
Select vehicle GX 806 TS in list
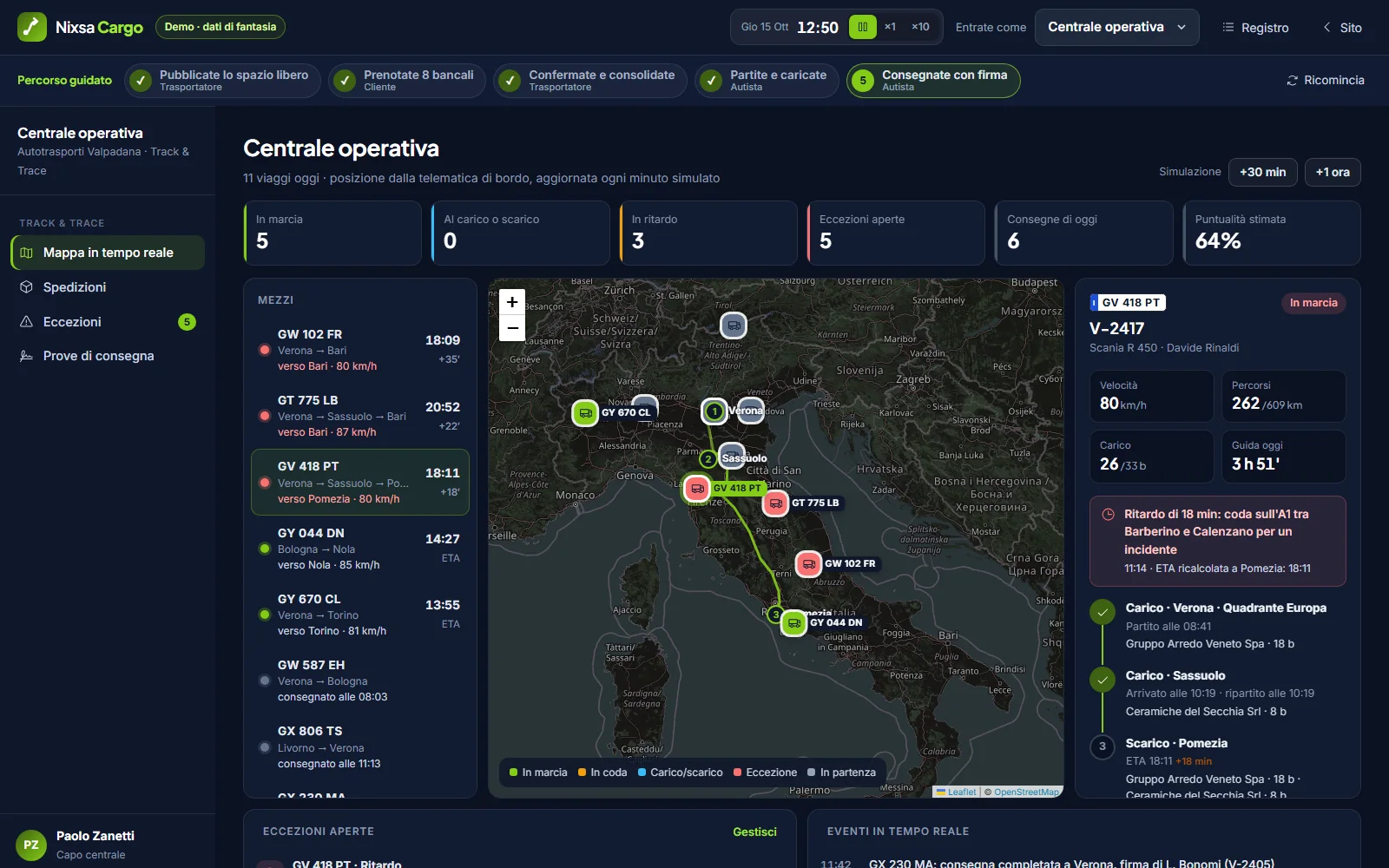[x=360, y=746]
